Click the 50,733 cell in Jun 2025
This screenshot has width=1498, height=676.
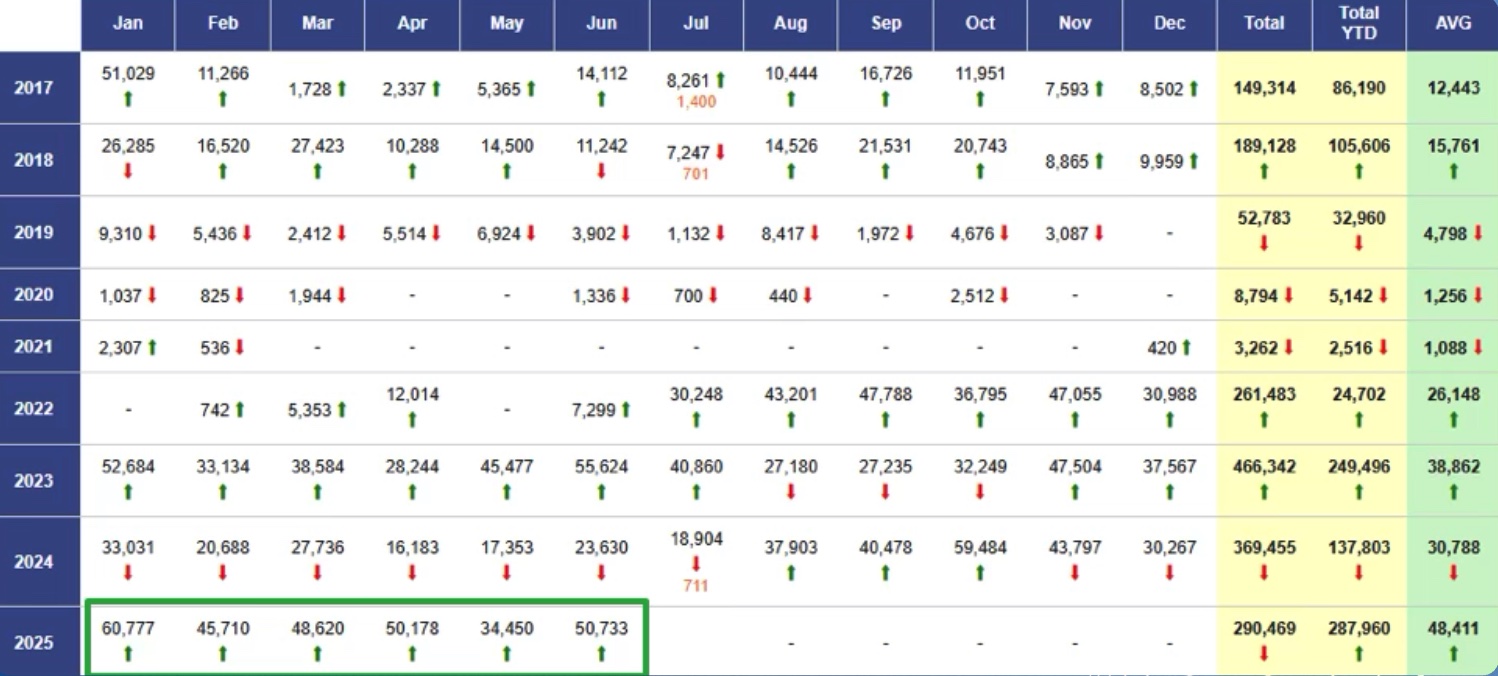pyautogui.click(x=601, y=629)
